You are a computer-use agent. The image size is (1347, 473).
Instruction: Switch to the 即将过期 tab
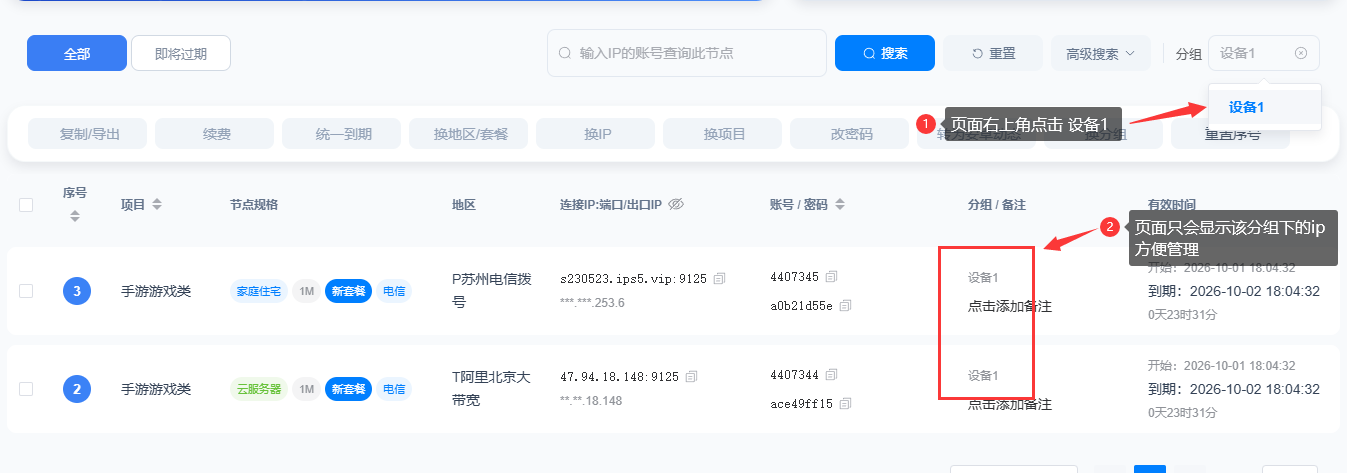pyautogui.click(x=181, y=53)
